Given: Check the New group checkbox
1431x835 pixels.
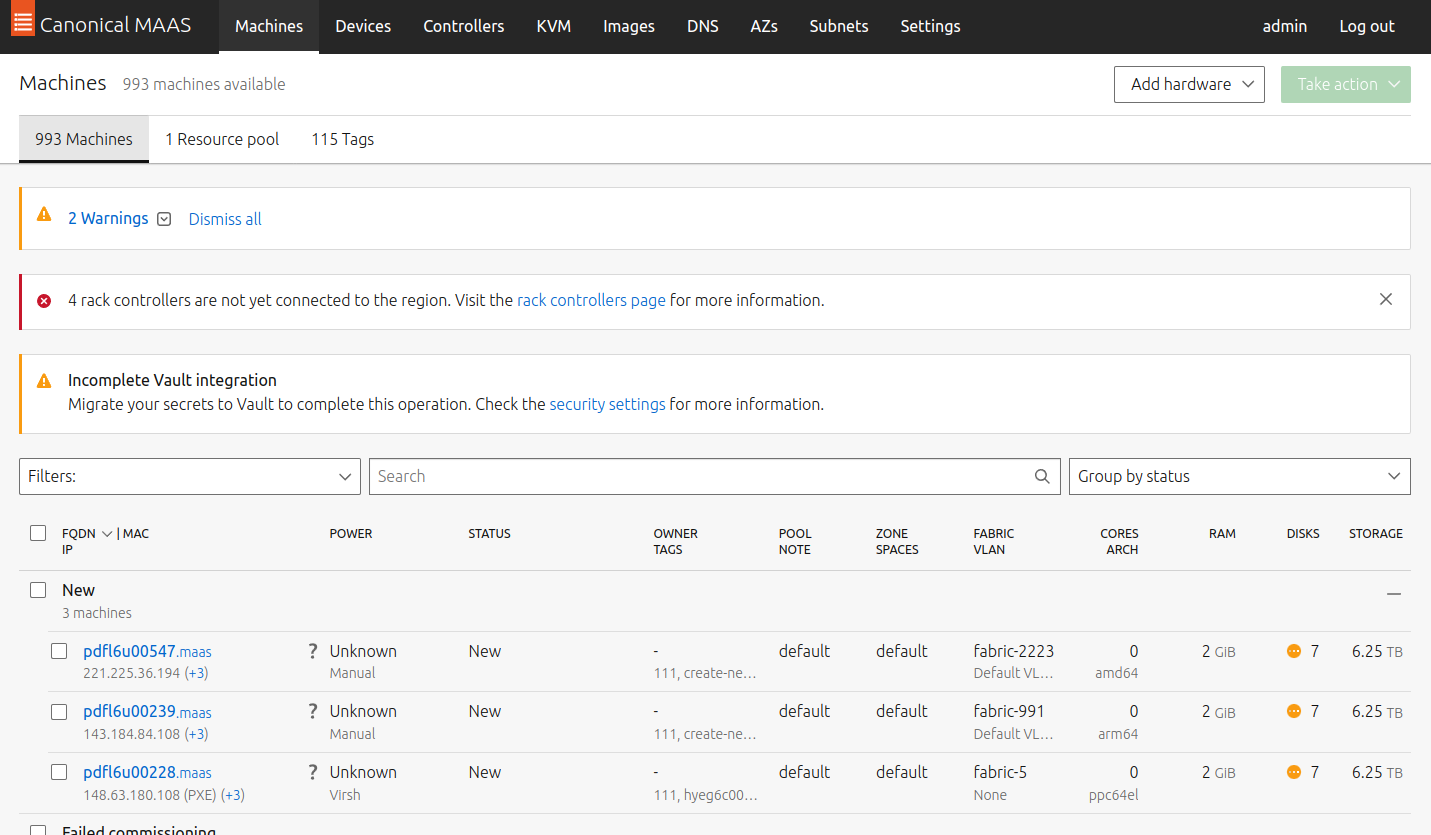Looking at the screenshot, I should click(37, 589).
